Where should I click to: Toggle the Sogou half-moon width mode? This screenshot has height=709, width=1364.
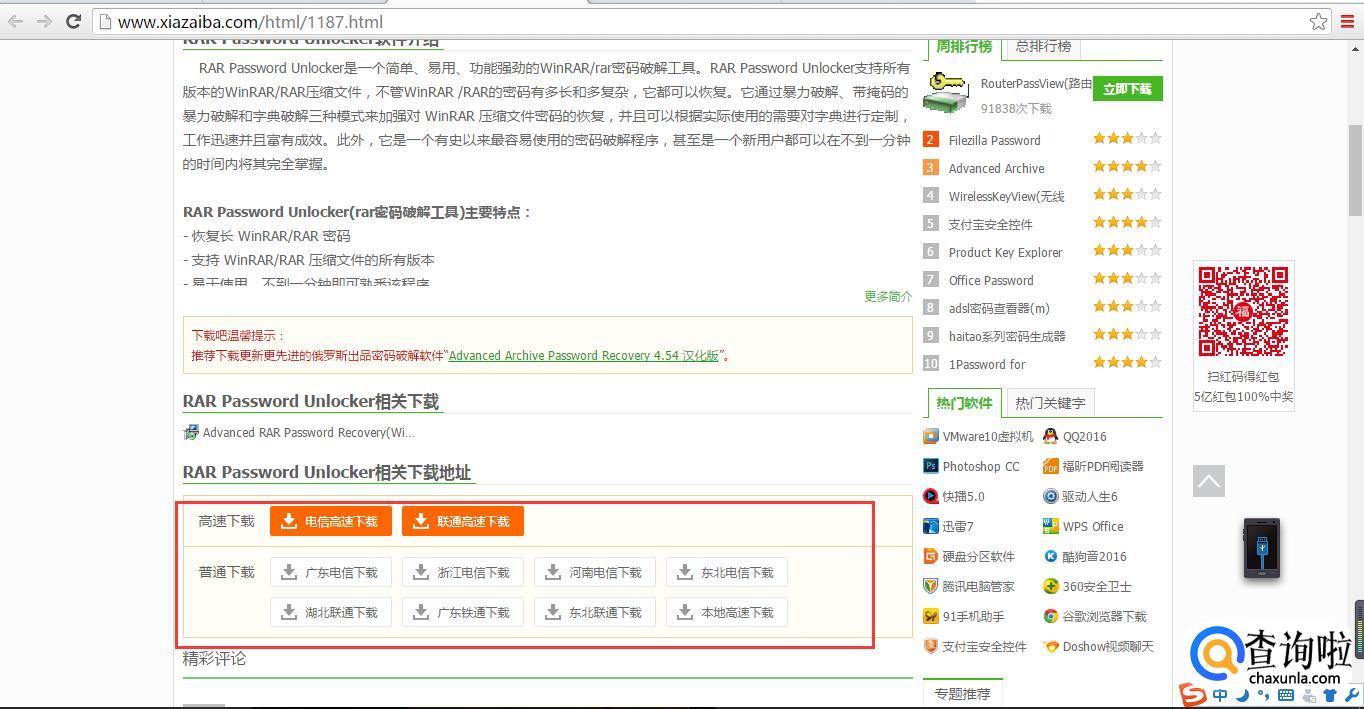[1243, 695]
